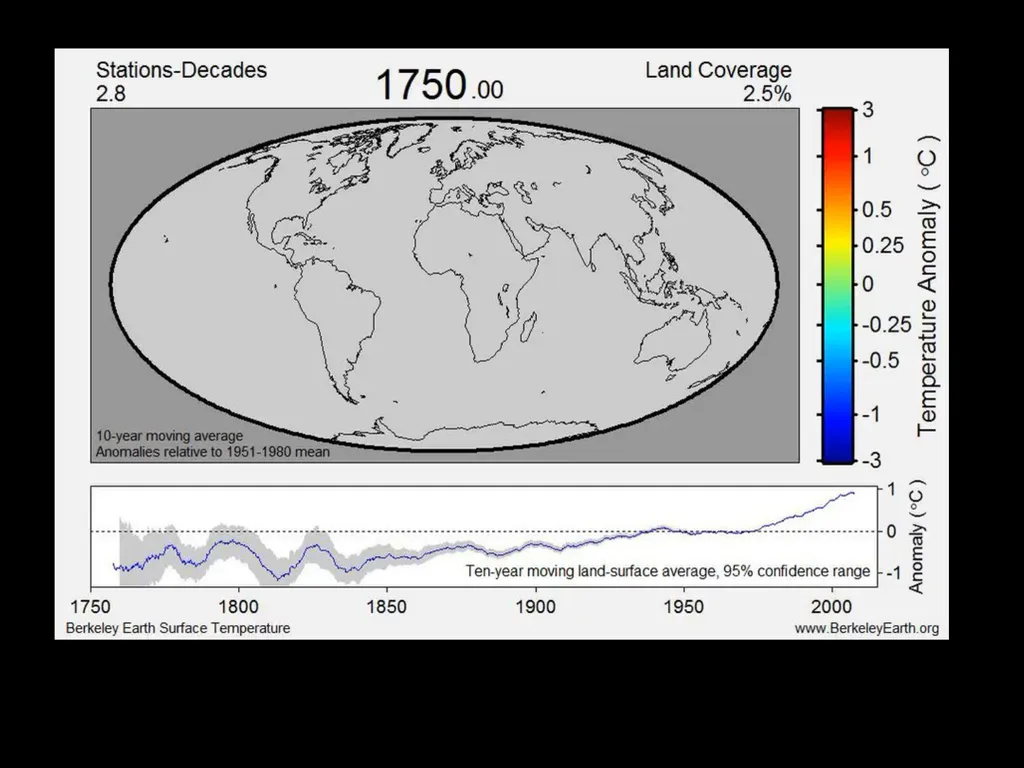Open the www.BerkeleyEarth.org link

click(x=867, y=628)
